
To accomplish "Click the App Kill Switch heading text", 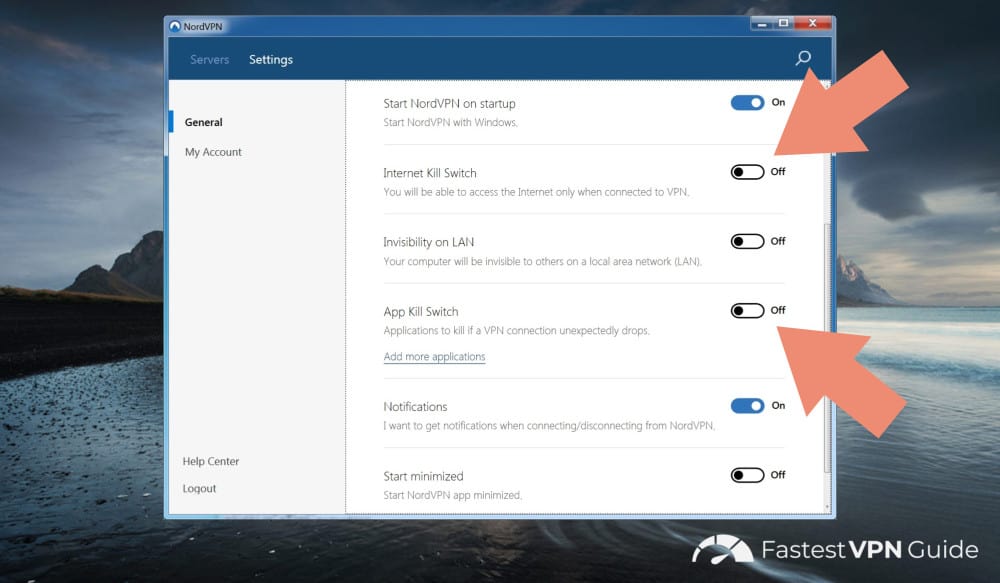I will pos(421,312).
